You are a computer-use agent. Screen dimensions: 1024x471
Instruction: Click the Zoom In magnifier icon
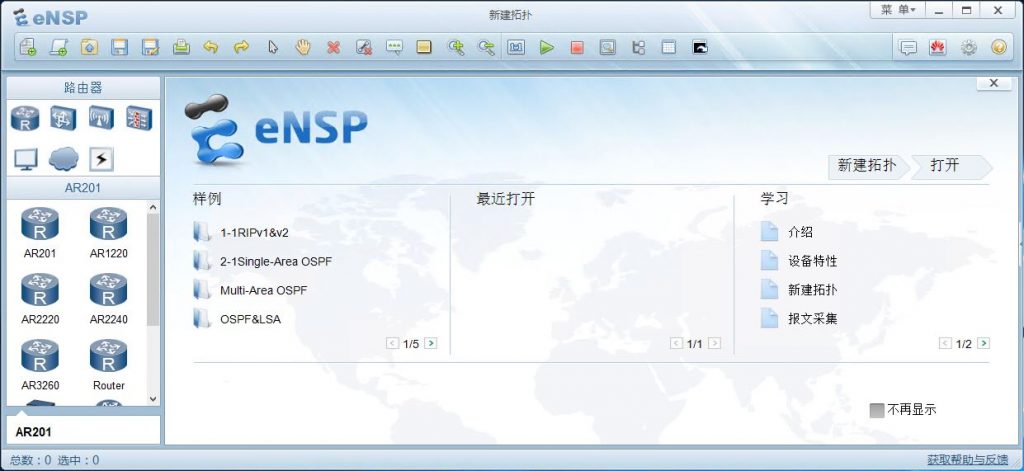click(x=455, y=47)
